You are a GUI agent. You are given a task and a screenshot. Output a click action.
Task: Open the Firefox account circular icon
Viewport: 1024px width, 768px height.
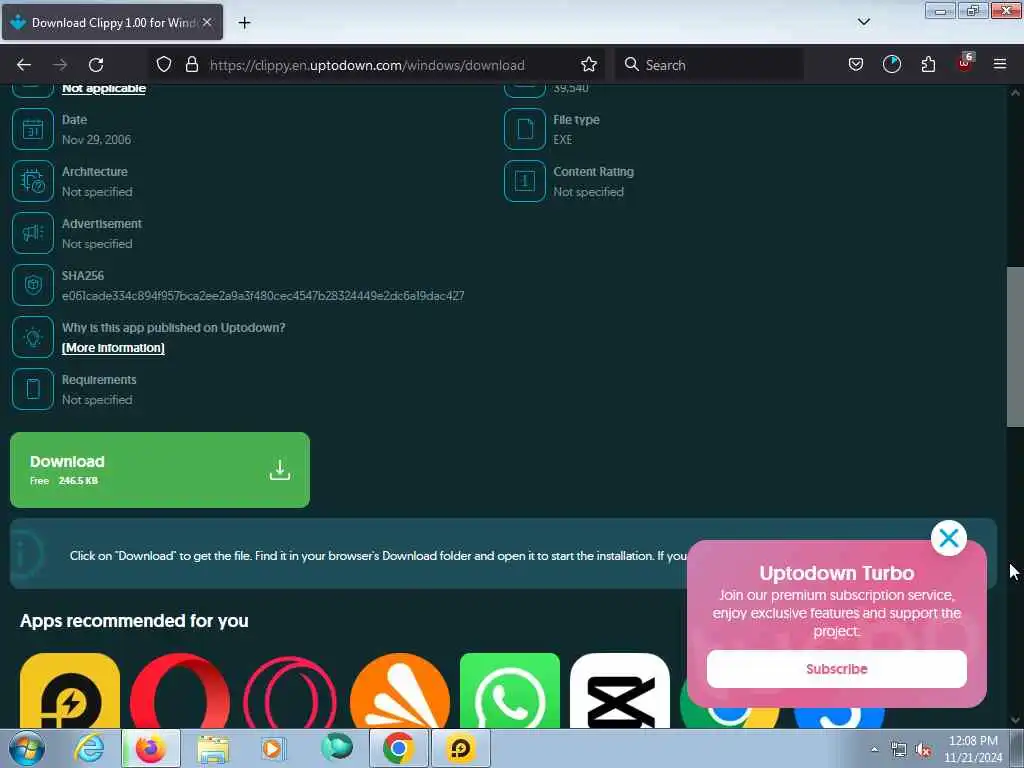[891, 65]
